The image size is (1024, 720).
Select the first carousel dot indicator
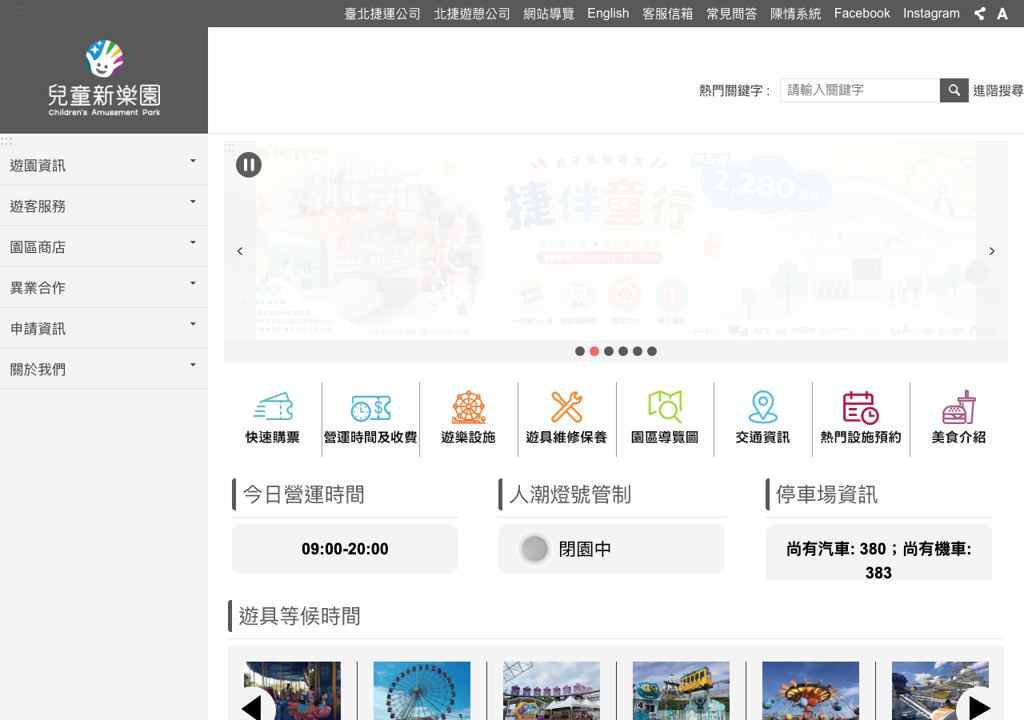point(580,351)
